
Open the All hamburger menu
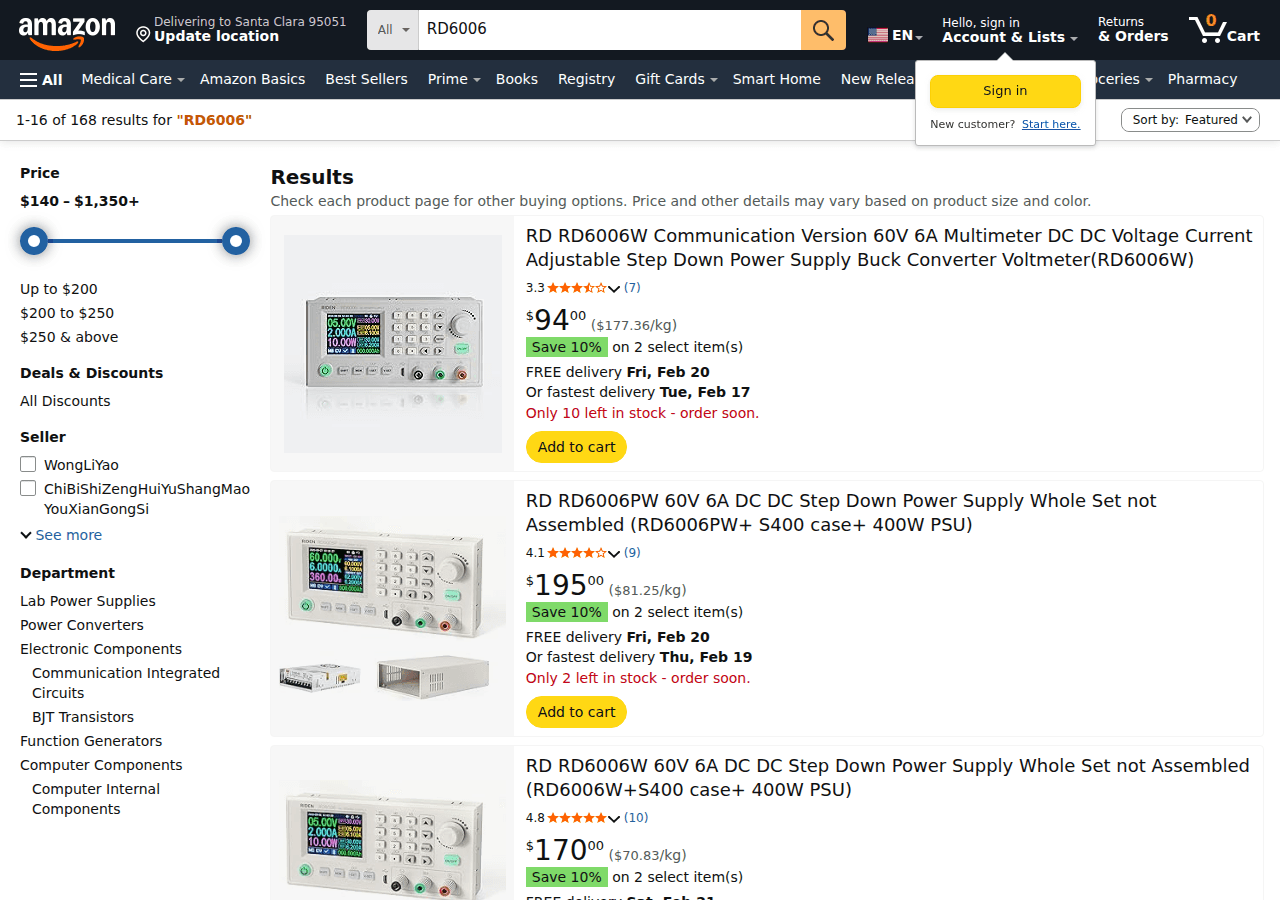click(41, 80)
